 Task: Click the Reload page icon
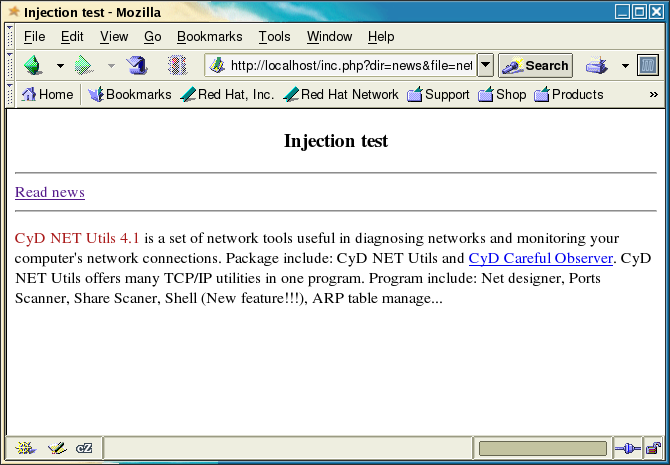(x=137, y=65)
